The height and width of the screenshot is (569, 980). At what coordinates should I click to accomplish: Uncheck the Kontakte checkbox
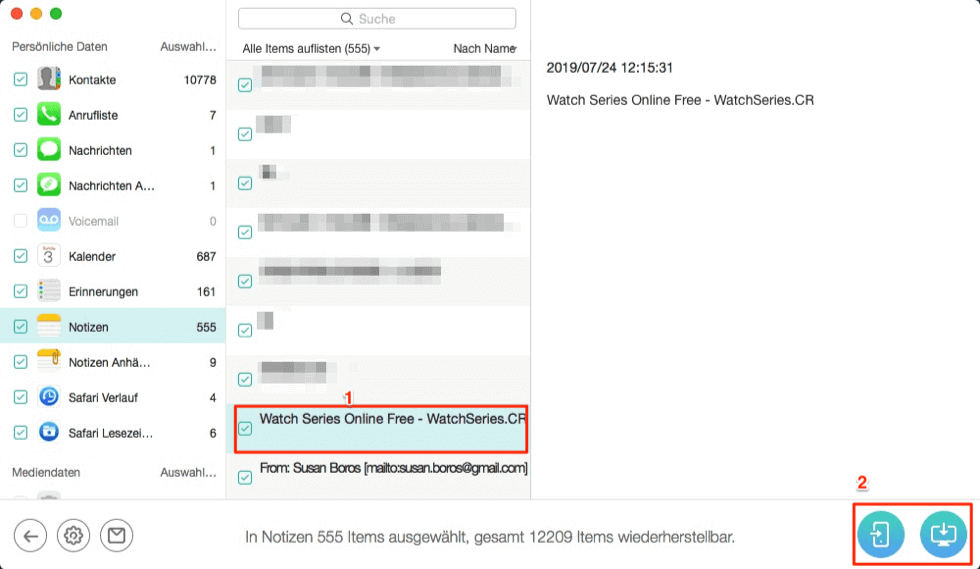pyautogui.click(x=21, y=79)
